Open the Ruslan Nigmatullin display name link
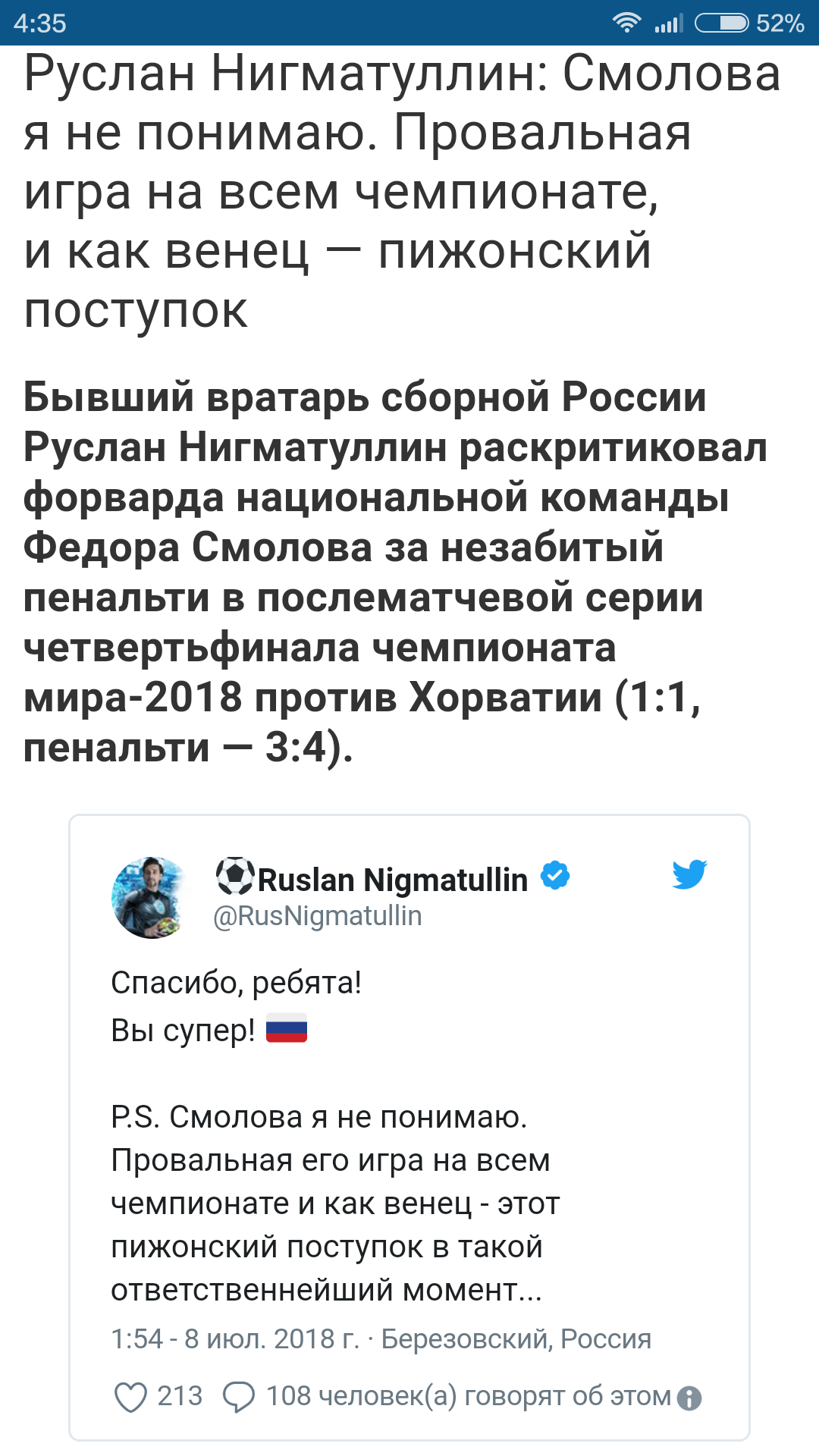819x1456 pixels. tap(393, 880)
